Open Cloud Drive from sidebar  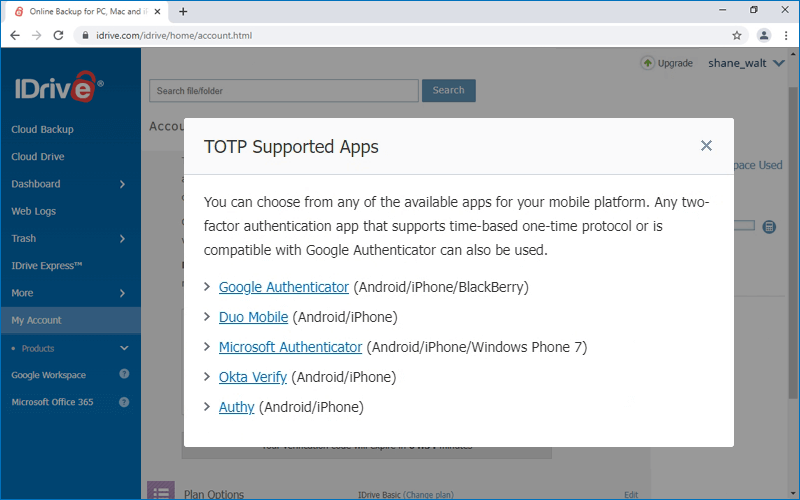(x=38, y=156)
